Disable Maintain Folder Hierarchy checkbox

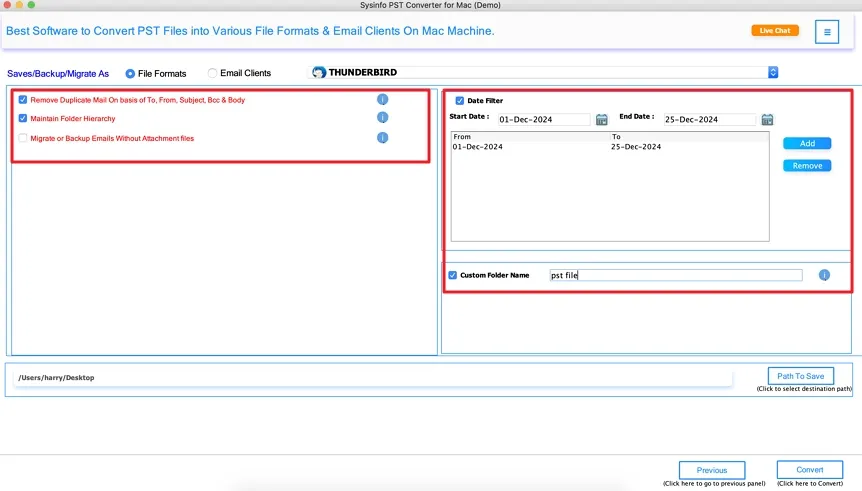(x=23, y=118)
